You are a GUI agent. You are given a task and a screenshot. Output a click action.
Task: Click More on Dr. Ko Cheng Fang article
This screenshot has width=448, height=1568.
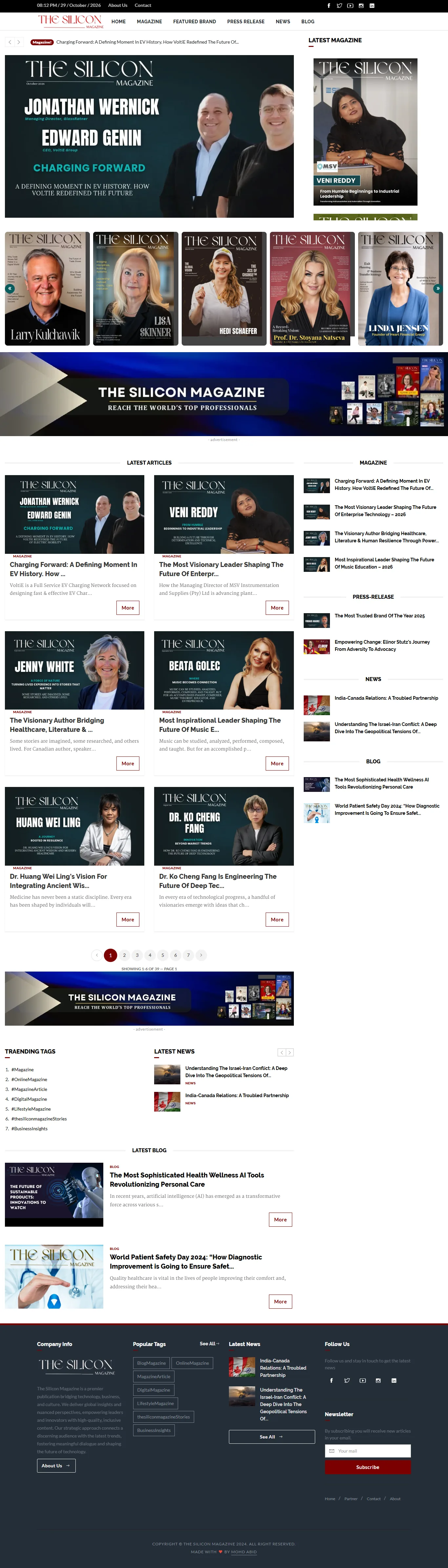(277, 919)
